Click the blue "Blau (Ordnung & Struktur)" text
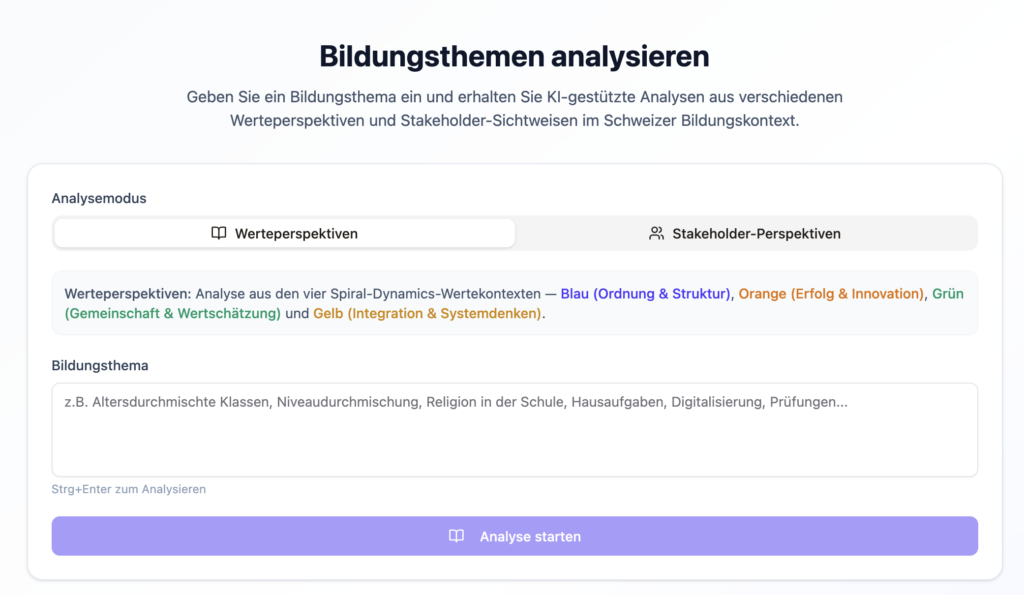1024x595 pixels. pyautogui.click(x=646, y=293)
